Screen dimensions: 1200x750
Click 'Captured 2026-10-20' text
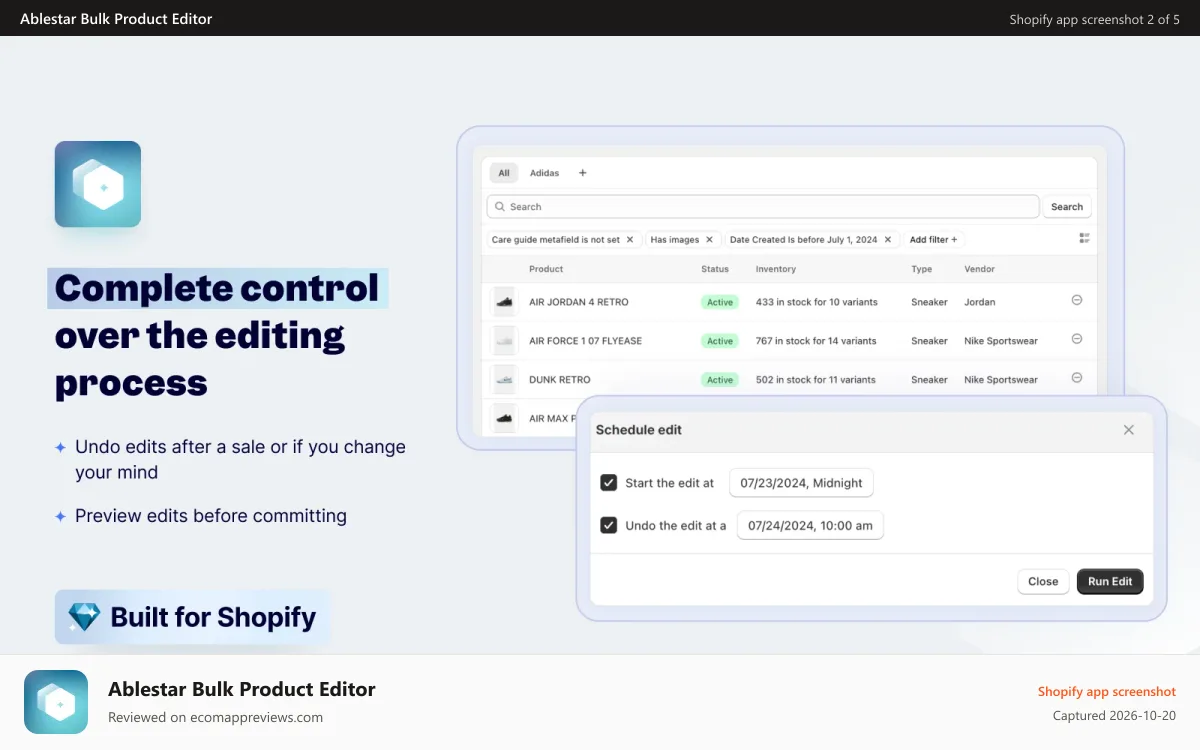(1114, 716)
